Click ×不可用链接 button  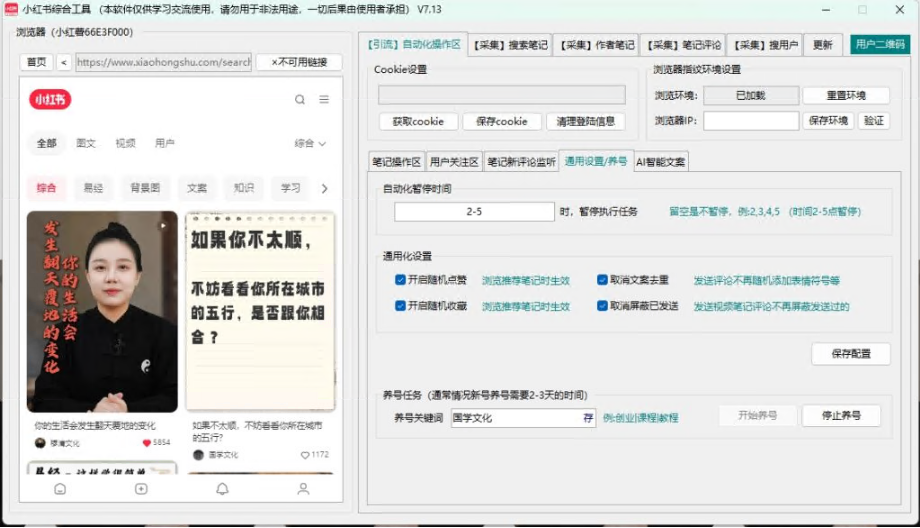click(x=299, y=62)
